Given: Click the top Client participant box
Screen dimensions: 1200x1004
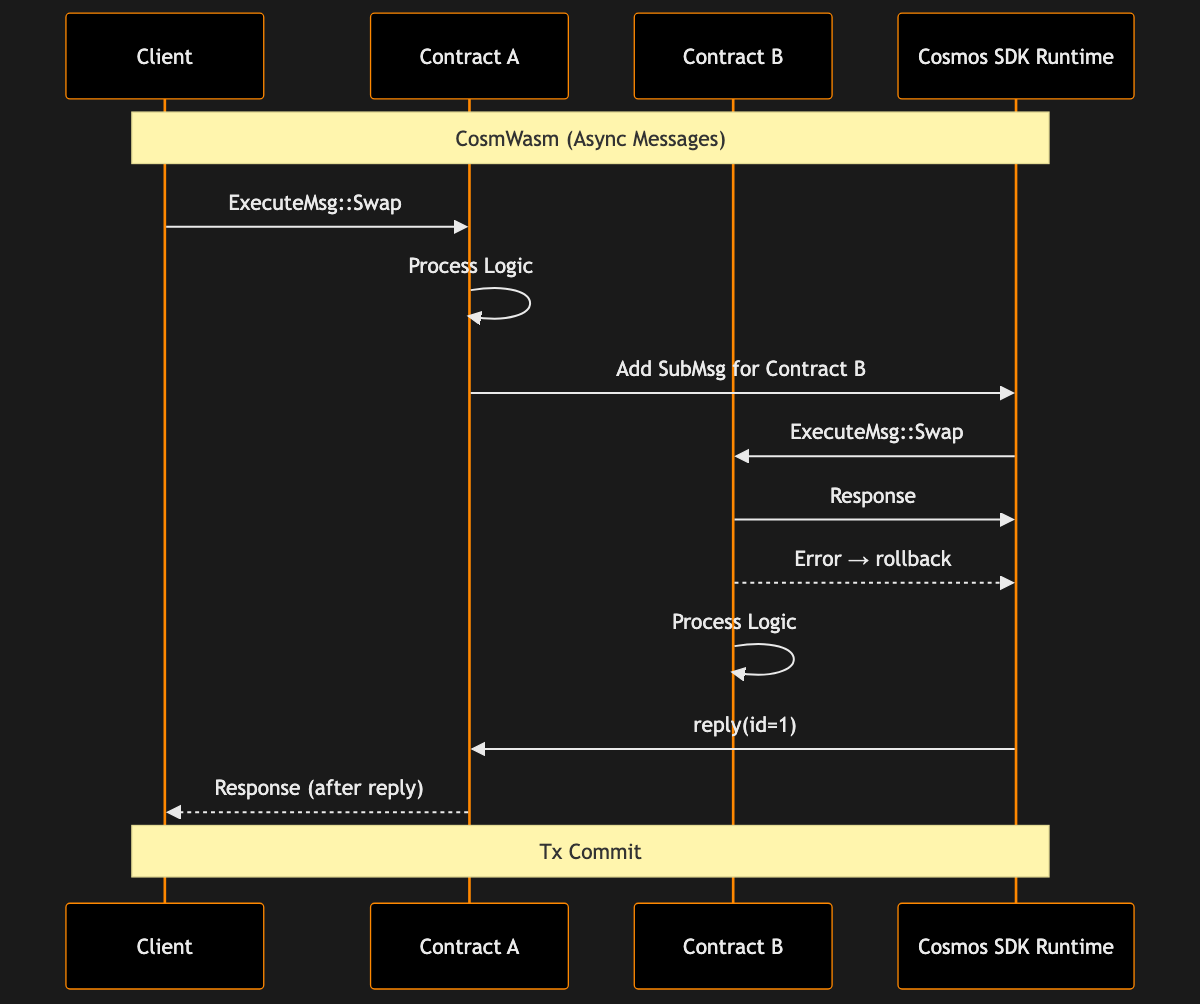Looking at the screenshot, I should [x=165, y=56].
